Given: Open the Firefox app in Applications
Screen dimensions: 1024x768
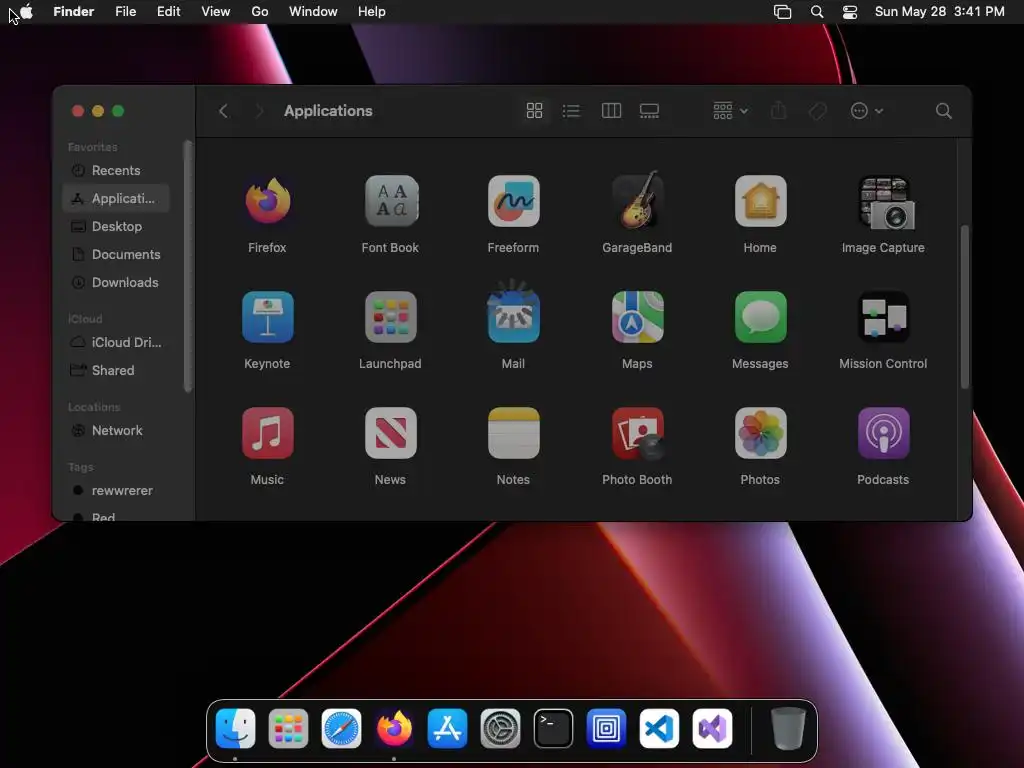Looking at the screenshot, I should [x=267, y=201].
